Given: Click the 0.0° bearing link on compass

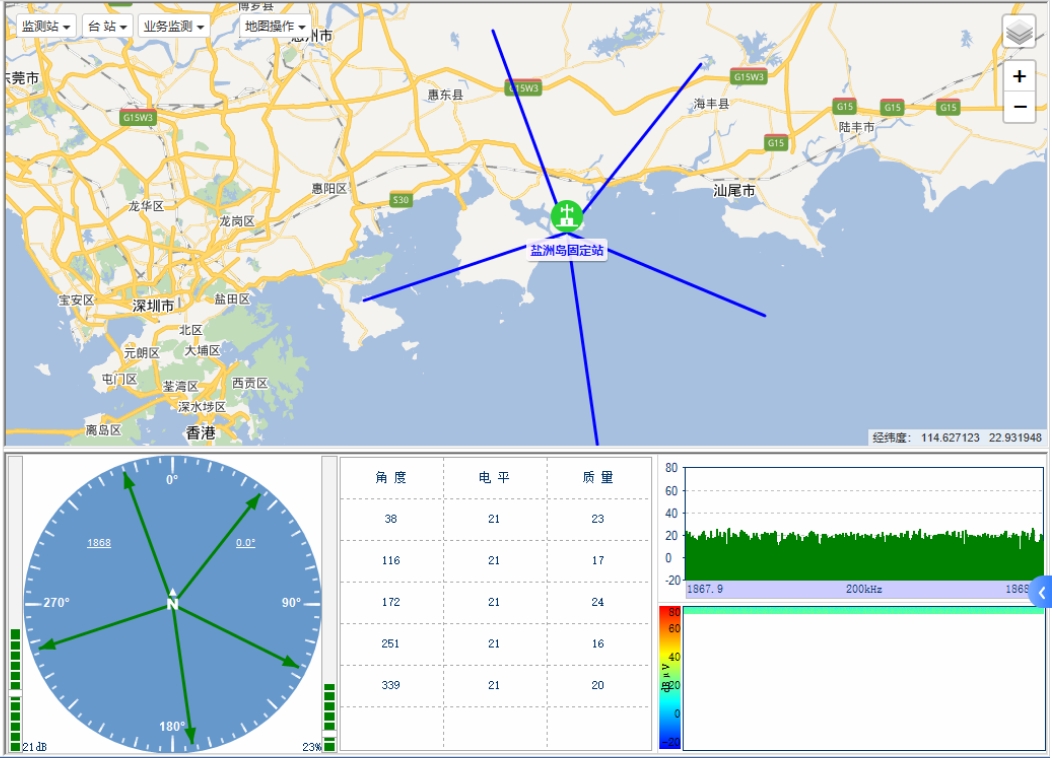Looking at the screenshot, I should pos(246,543).
